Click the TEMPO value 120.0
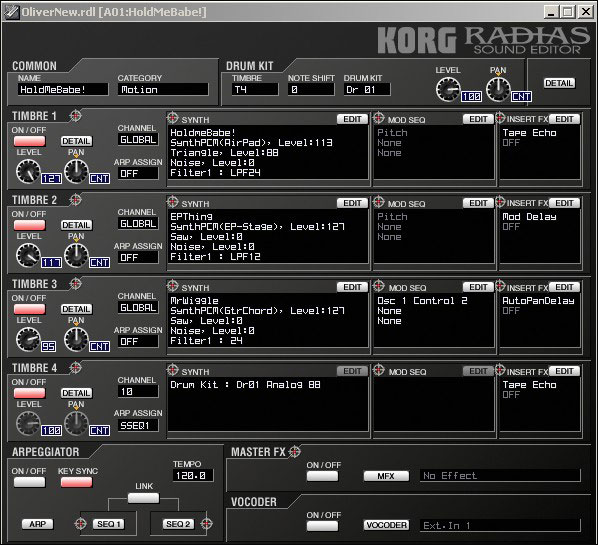Screen dimensions: 598x545 point(193,476)
